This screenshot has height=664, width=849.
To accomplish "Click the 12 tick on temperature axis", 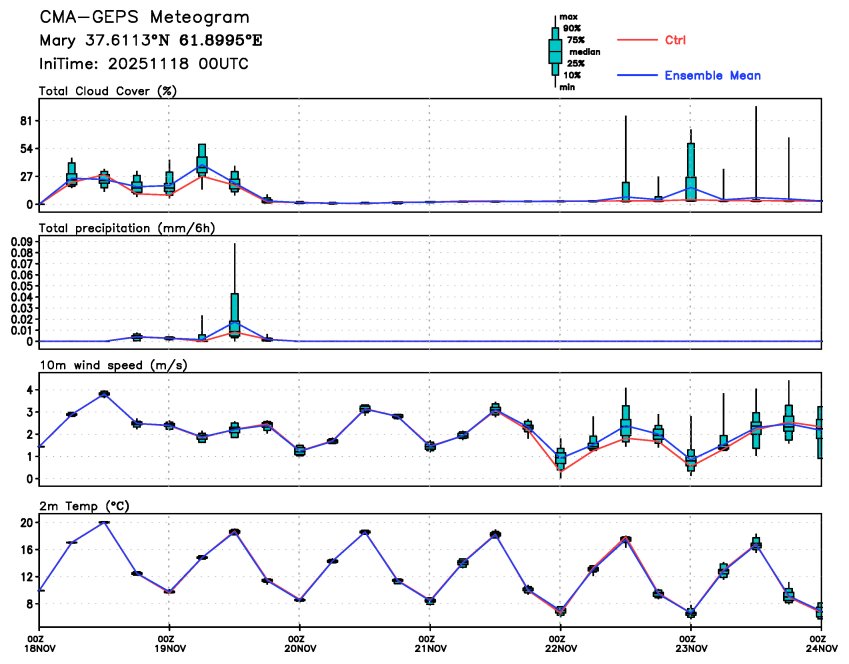I will [x=26, y=577].
